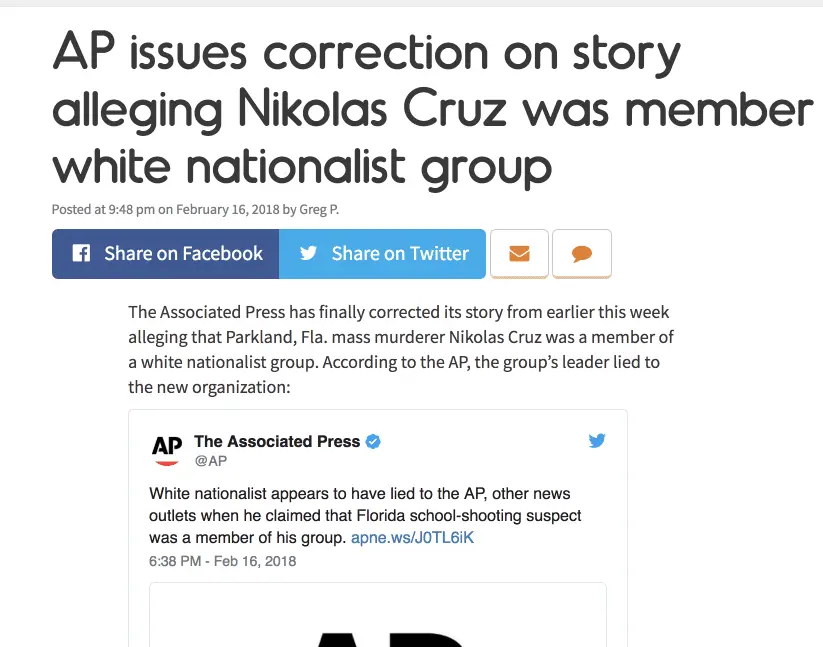Follow the apne.ws/J0TL6iK link
Image resolution: width=823 pixels, height=647 pixels.
(x=412, y=538)
